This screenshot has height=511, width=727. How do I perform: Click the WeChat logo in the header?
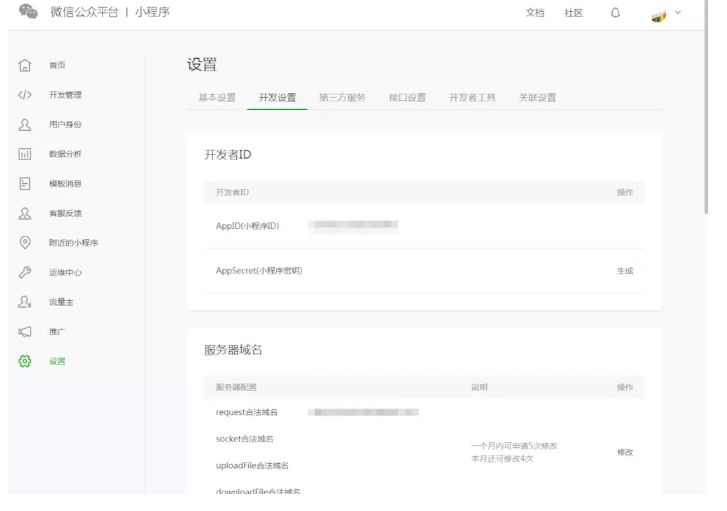point(27,11)
